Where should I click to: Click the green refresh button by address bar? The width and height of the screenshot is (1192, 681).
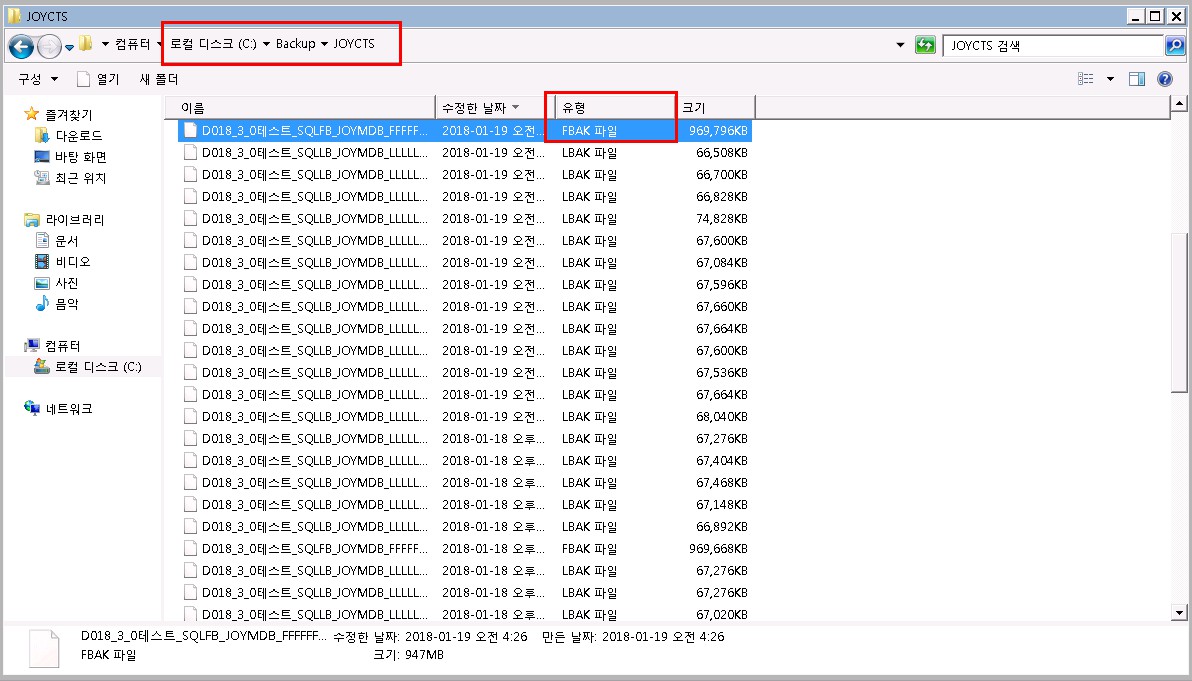click(925, 46)
